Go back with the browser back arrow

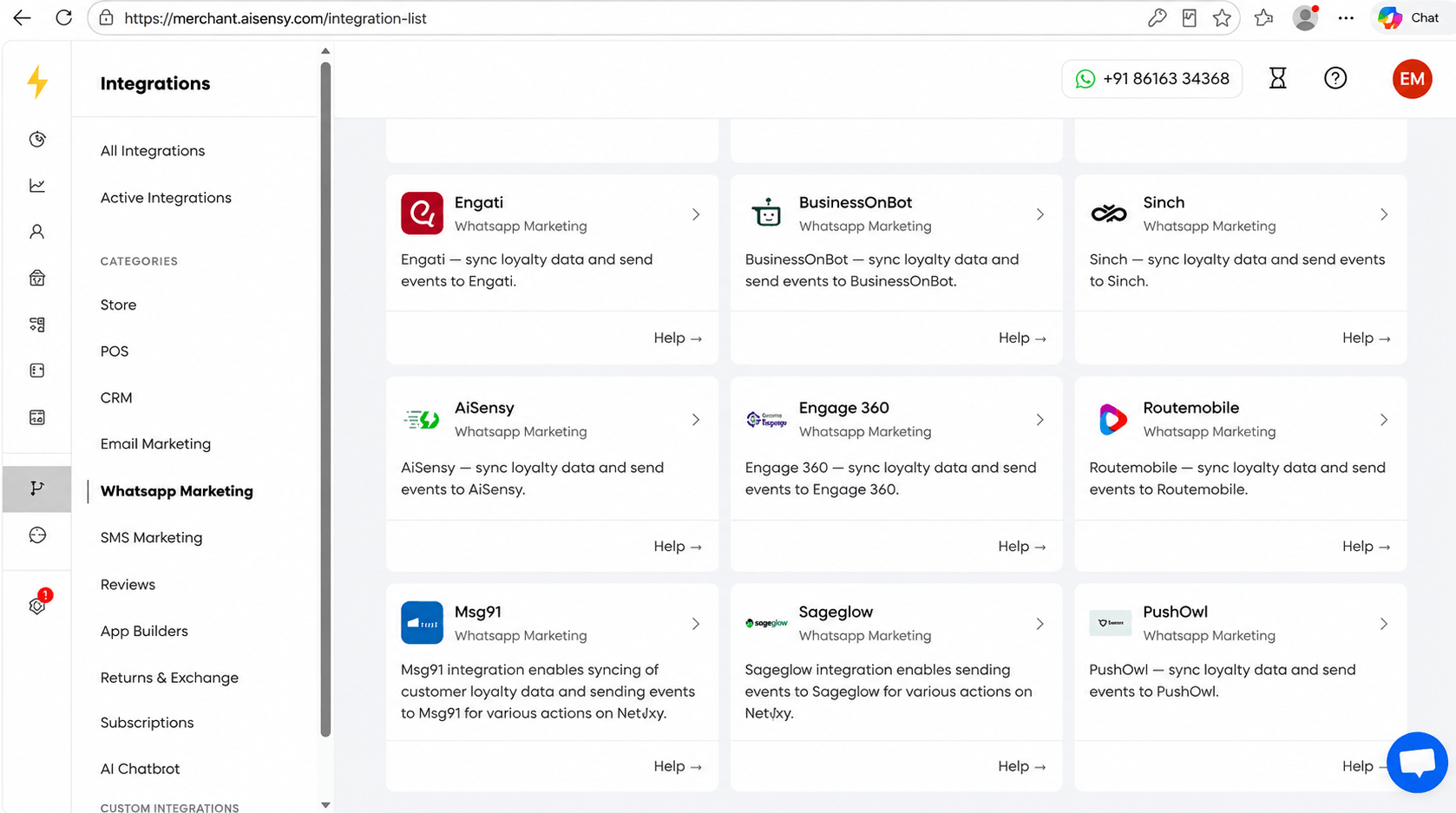23,18
